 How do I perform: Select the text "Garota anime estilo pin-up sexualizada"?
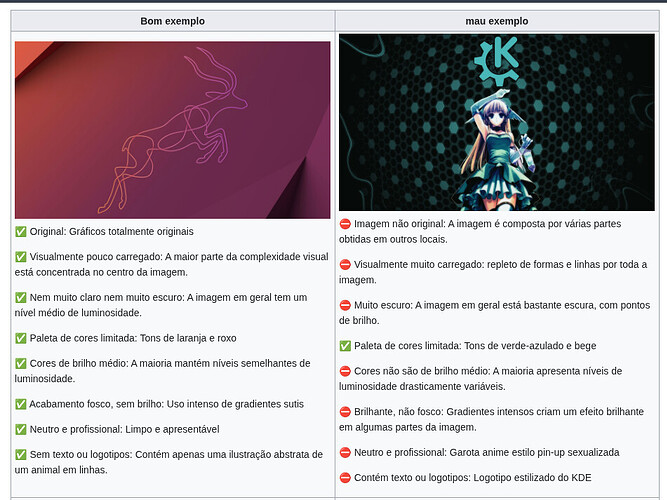(x=534, y=453)
